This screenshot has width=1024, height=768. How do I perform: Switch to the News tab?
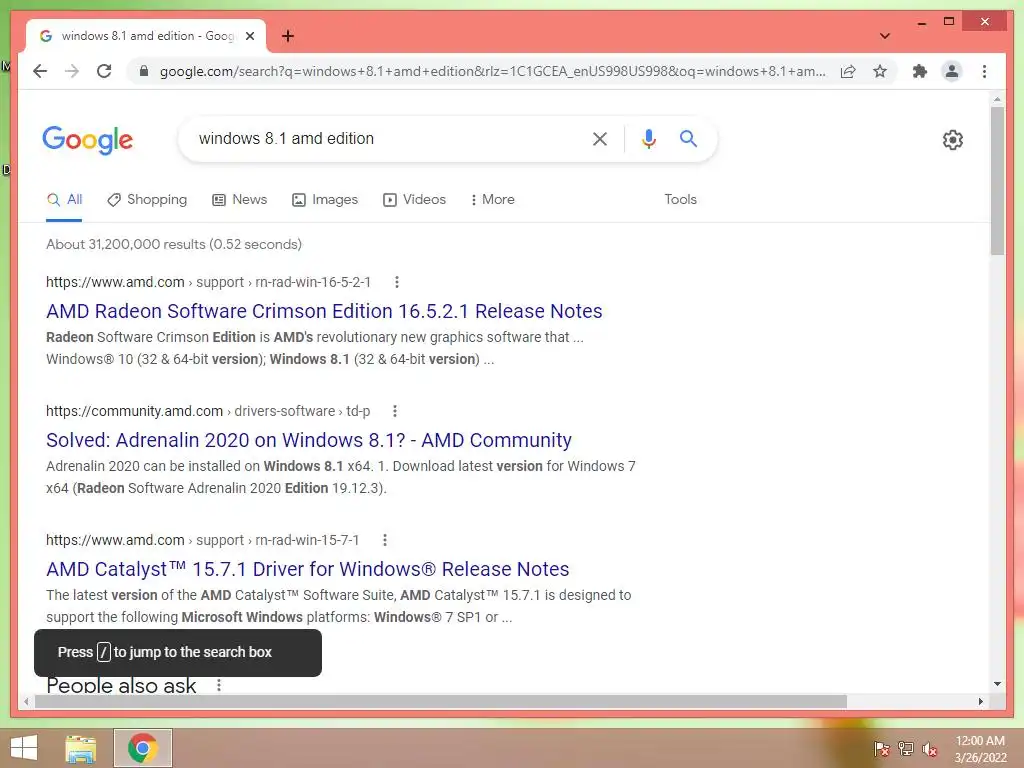coord(240,200)
